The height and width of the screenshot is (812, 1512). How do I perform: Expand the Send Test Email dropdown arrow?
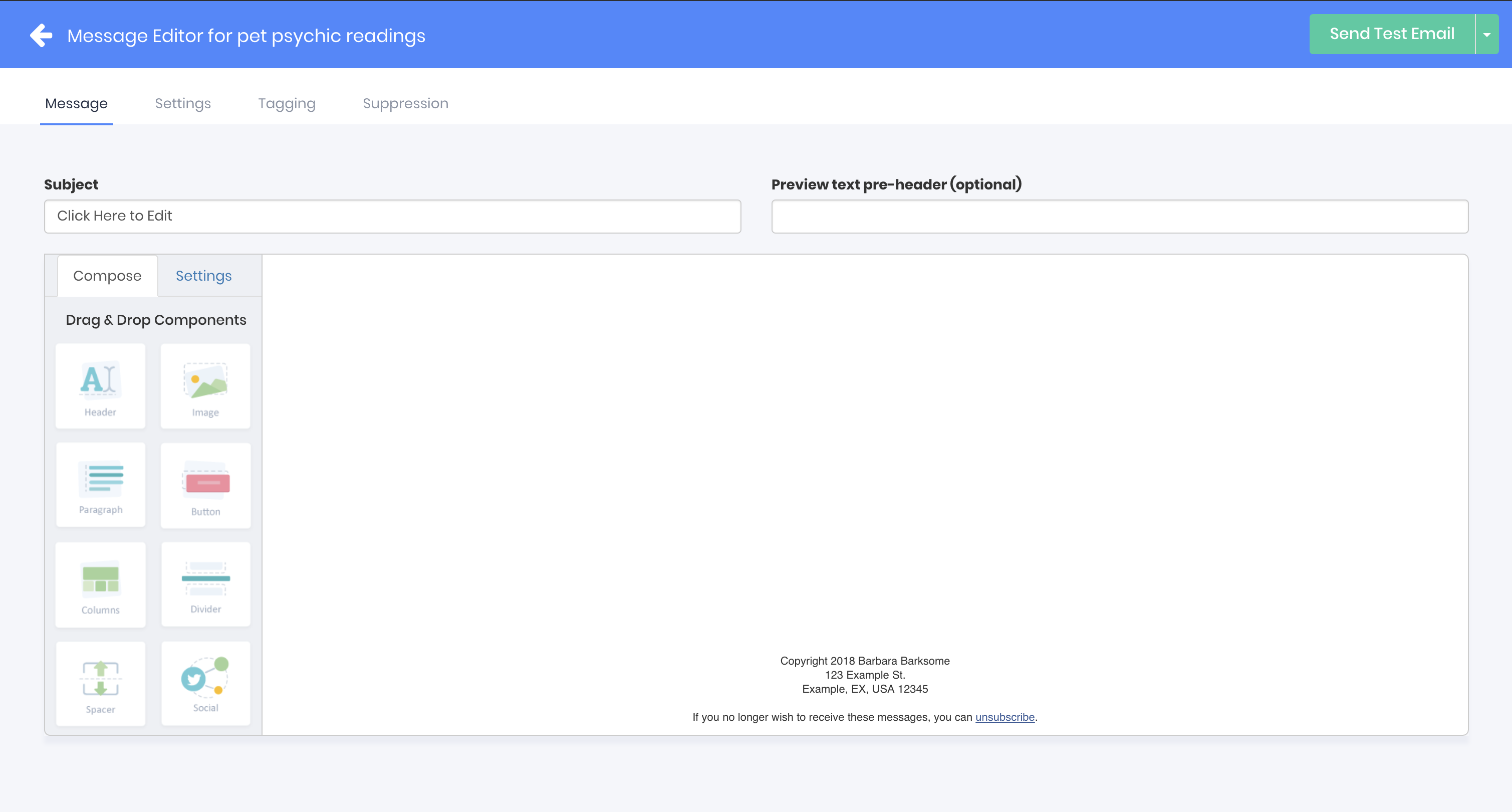[x=1487, y=35]
